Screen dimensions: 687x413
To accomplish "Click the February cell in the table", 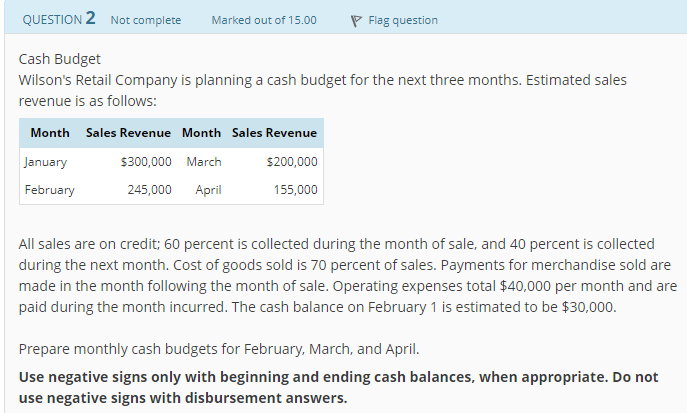I will click(x=50, y=190).
